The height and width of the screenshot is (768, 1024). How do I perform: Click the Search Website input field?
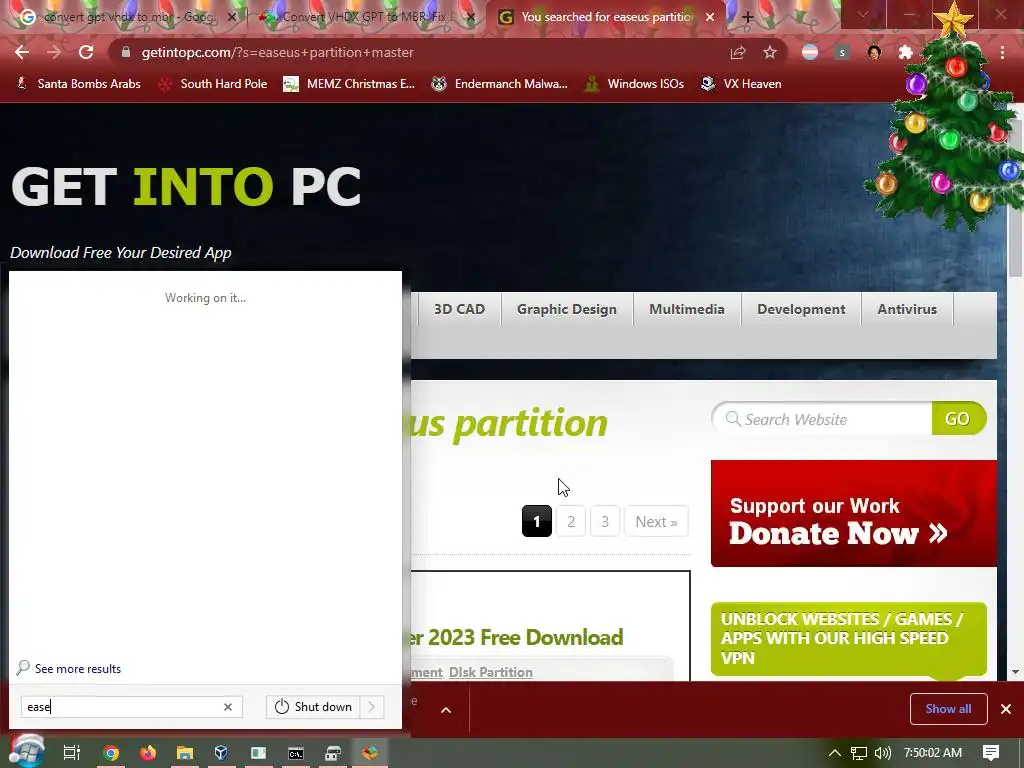tap(823, 419)
